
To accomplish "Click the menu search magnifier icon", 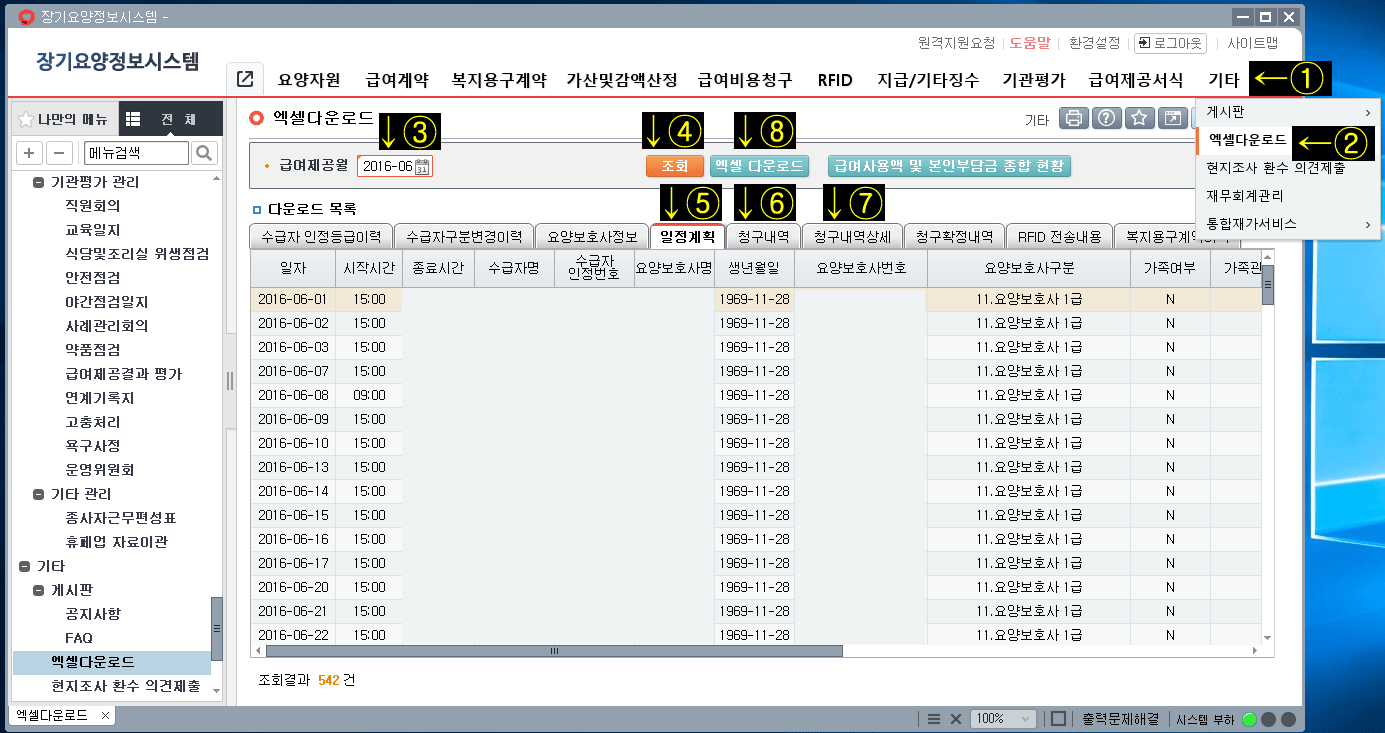I will tap(204, 153).
